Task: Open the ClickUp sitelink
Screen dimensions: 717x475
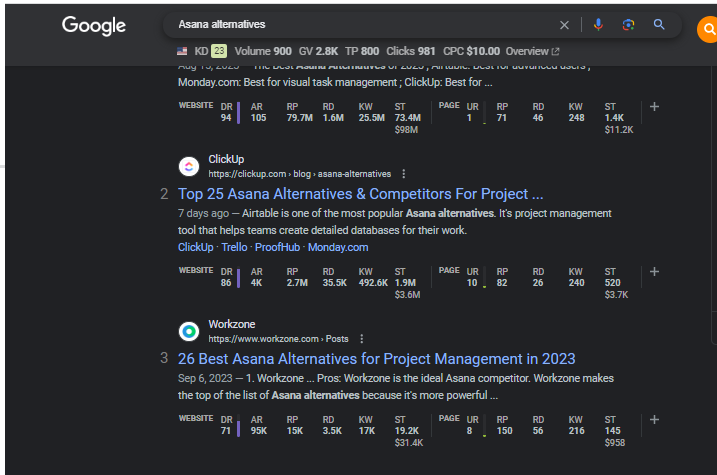Action: click(x=196, y=247)
